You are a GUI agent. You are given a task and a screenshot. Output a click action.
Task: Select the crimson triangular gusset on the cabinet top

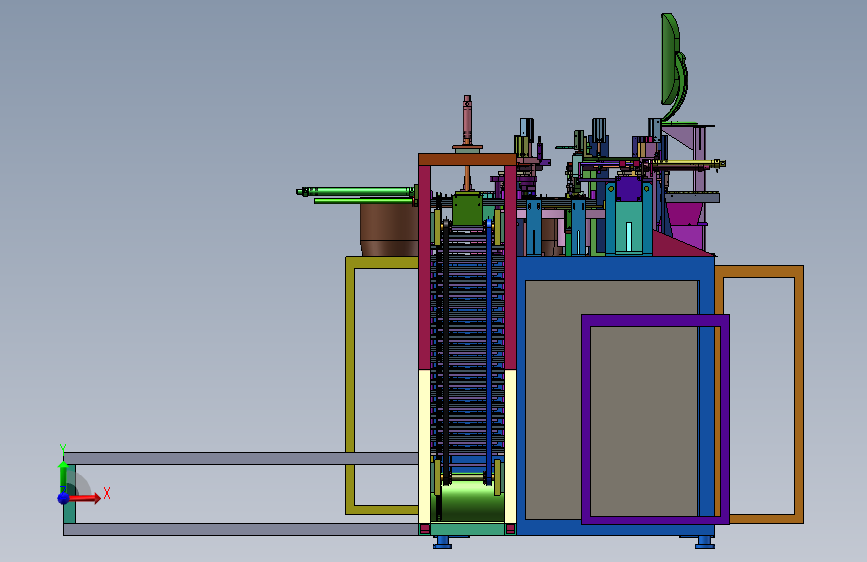pos(677,246)
